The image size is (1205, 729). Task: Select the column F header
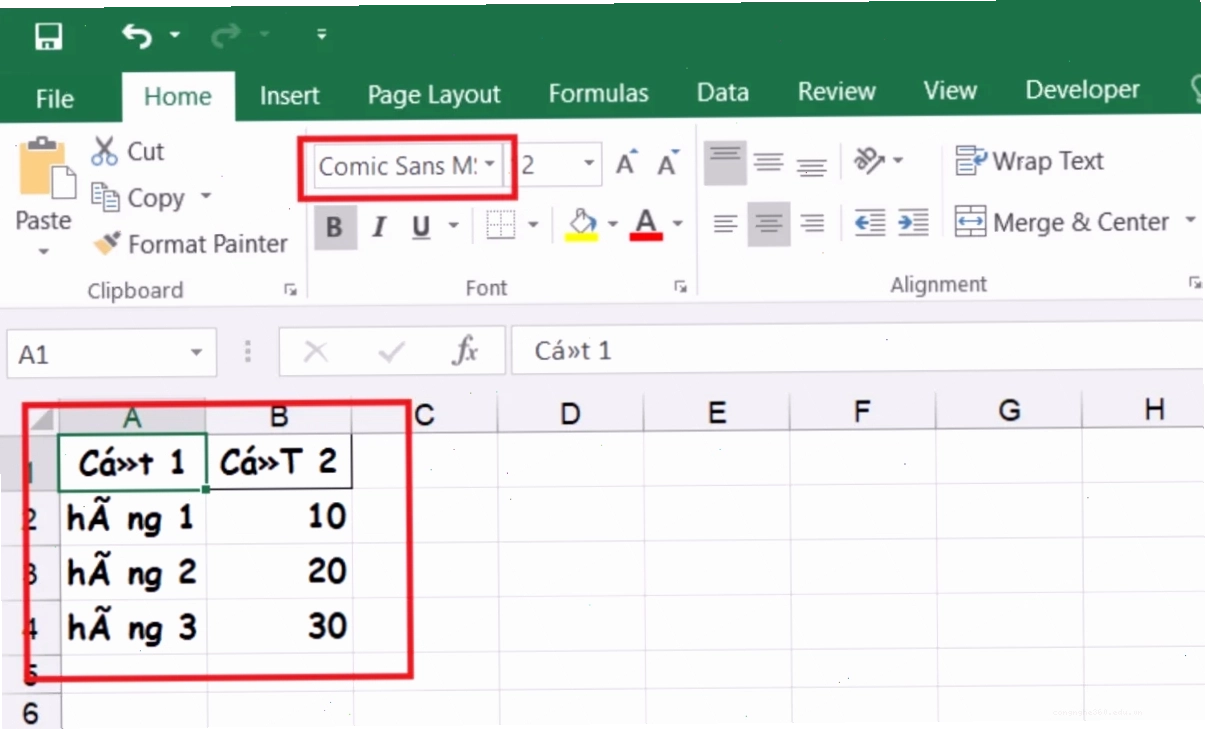(862, 410)
